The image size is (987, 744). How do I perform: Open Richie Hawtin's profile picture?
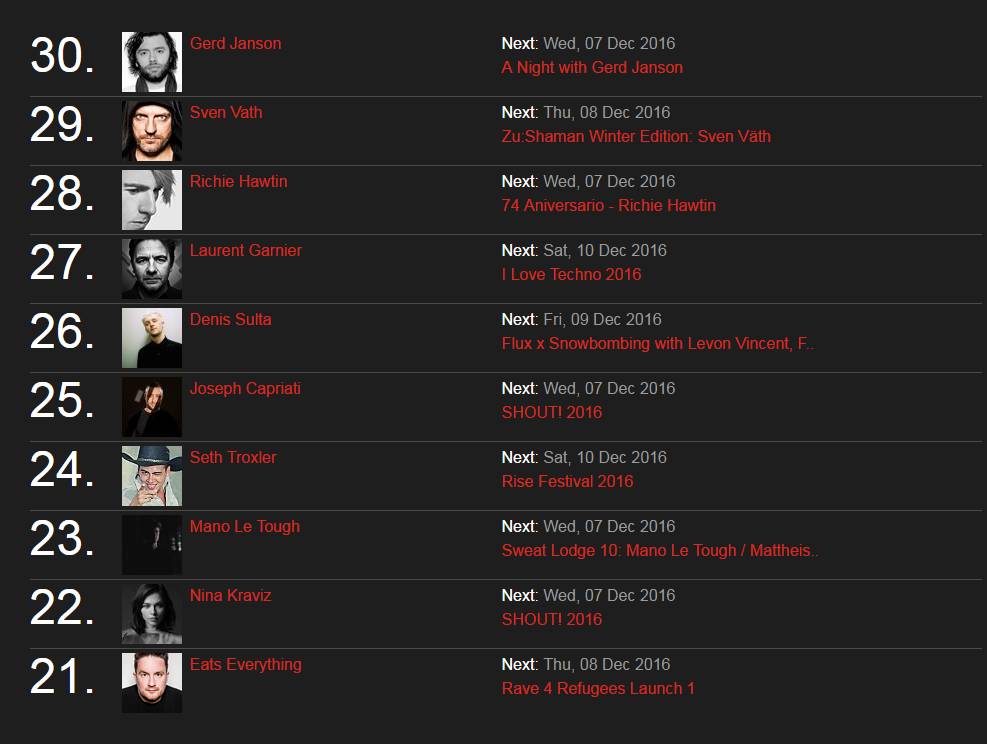[152, 200]
